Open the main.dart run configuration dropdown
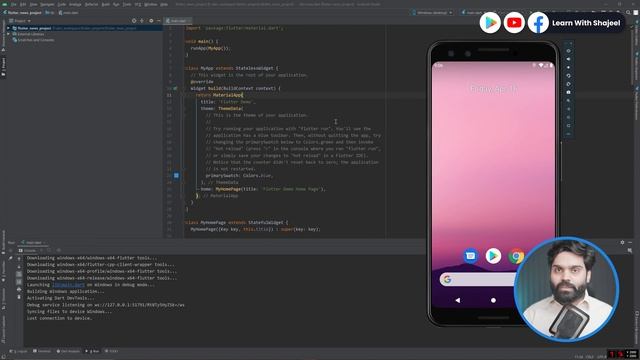Screen dimensions: 640x360 click(473, 13)
